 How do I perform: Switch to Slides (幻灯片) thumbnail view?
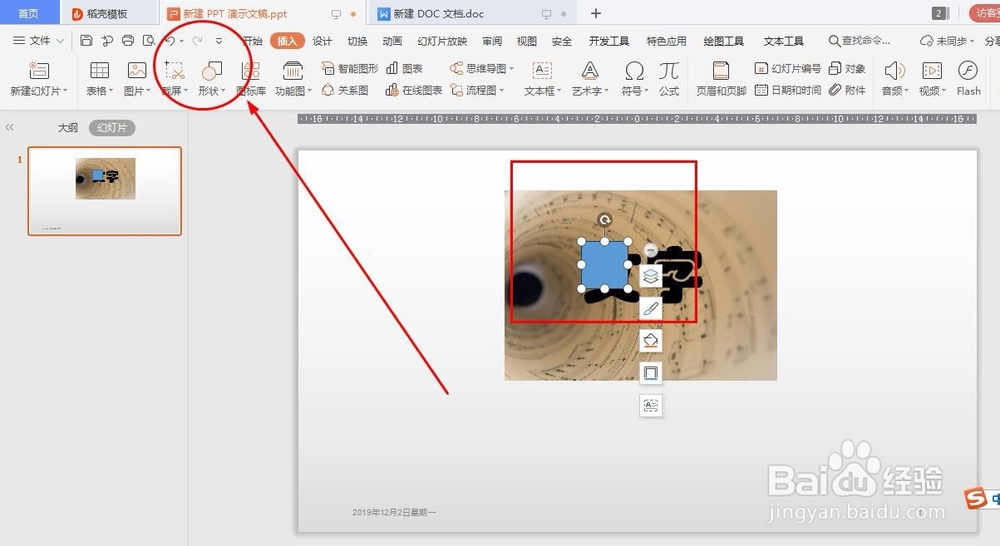pos(112,128)
